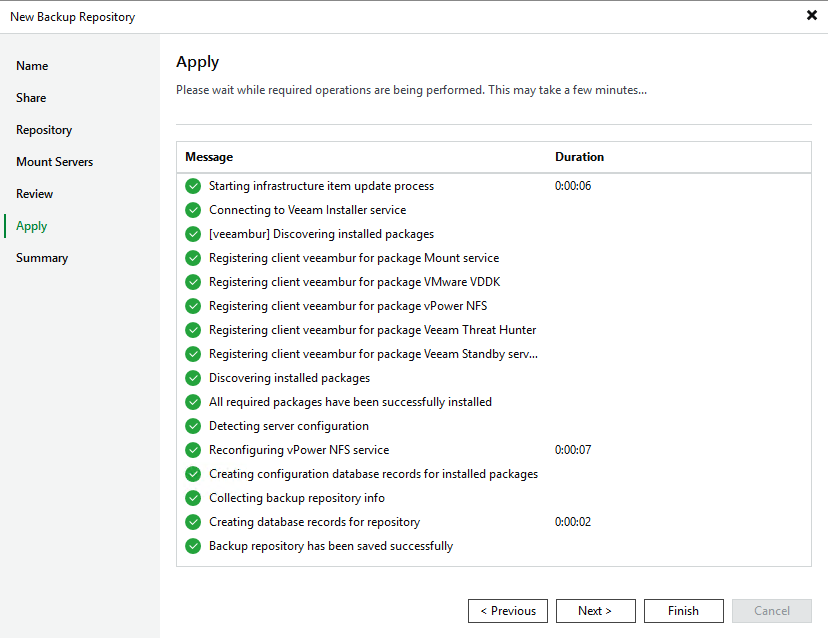Select row 'Connecting to Veeam Installer service'
This screenshot has width=828, height=638.
(x=494, y=210)
